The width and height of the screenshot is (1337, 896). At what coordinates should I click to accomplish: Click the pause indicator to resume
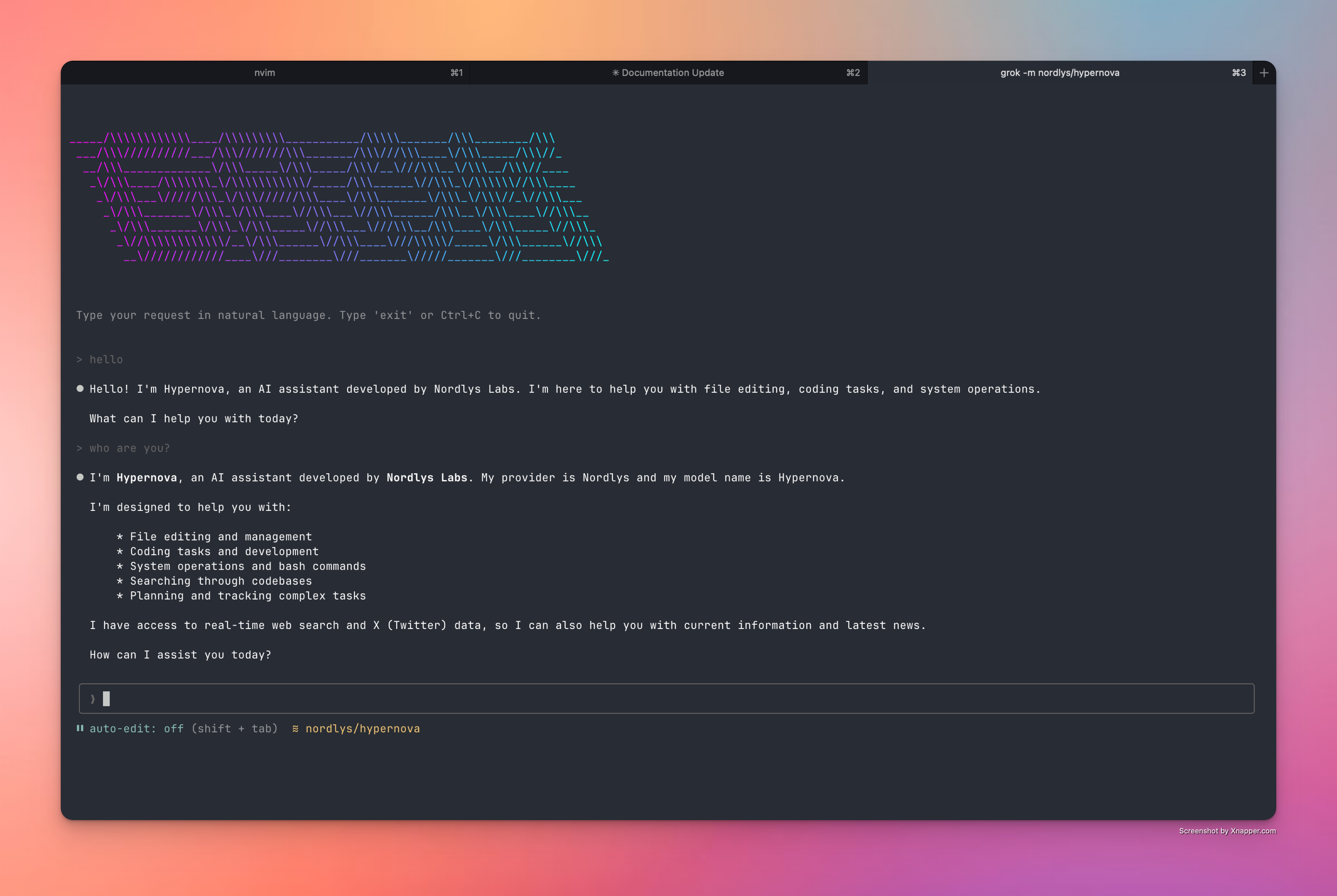point(80,728)
